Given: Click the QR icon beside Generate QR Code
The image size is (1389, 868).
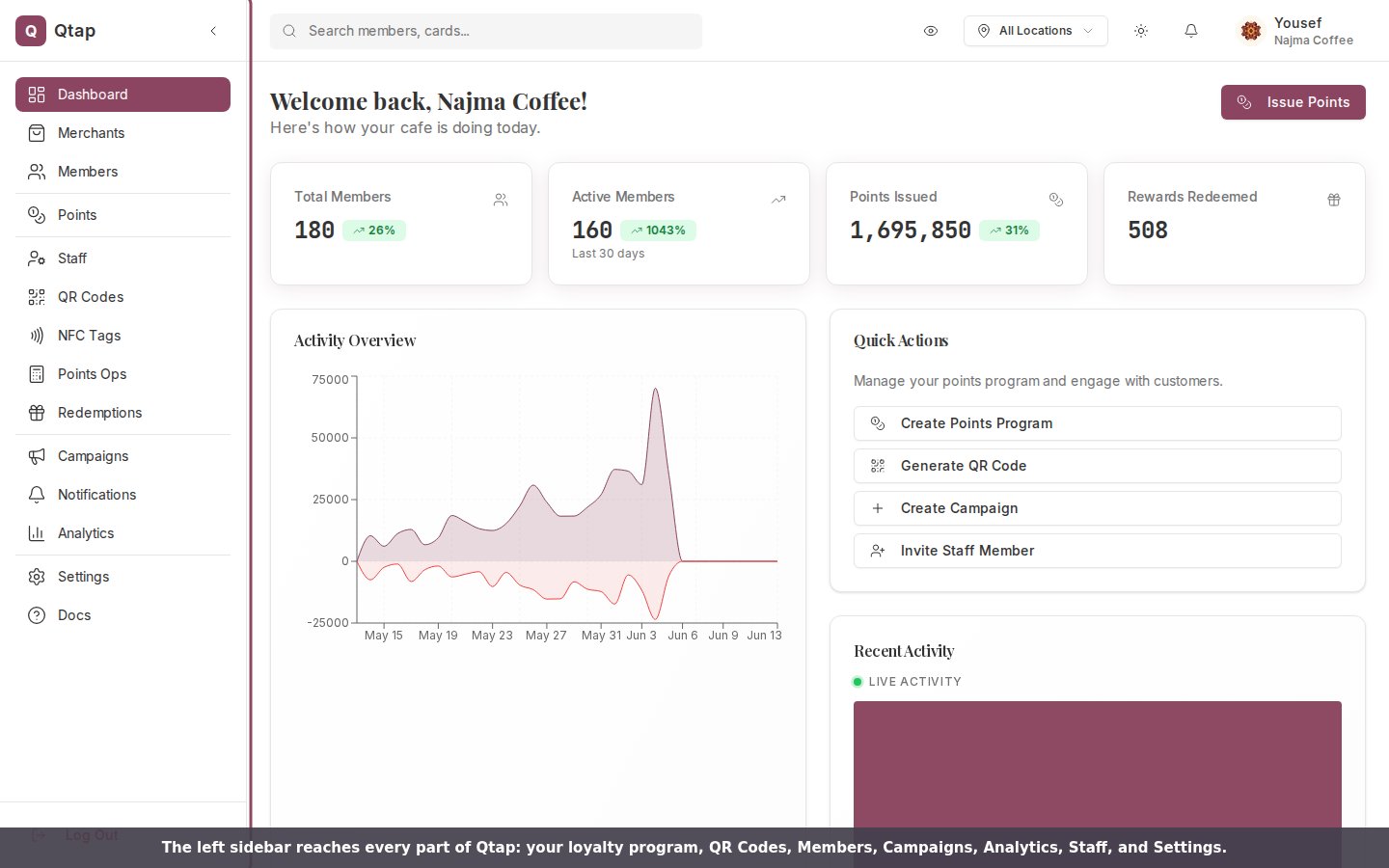Looking at the screenshot, I should 878,466.
